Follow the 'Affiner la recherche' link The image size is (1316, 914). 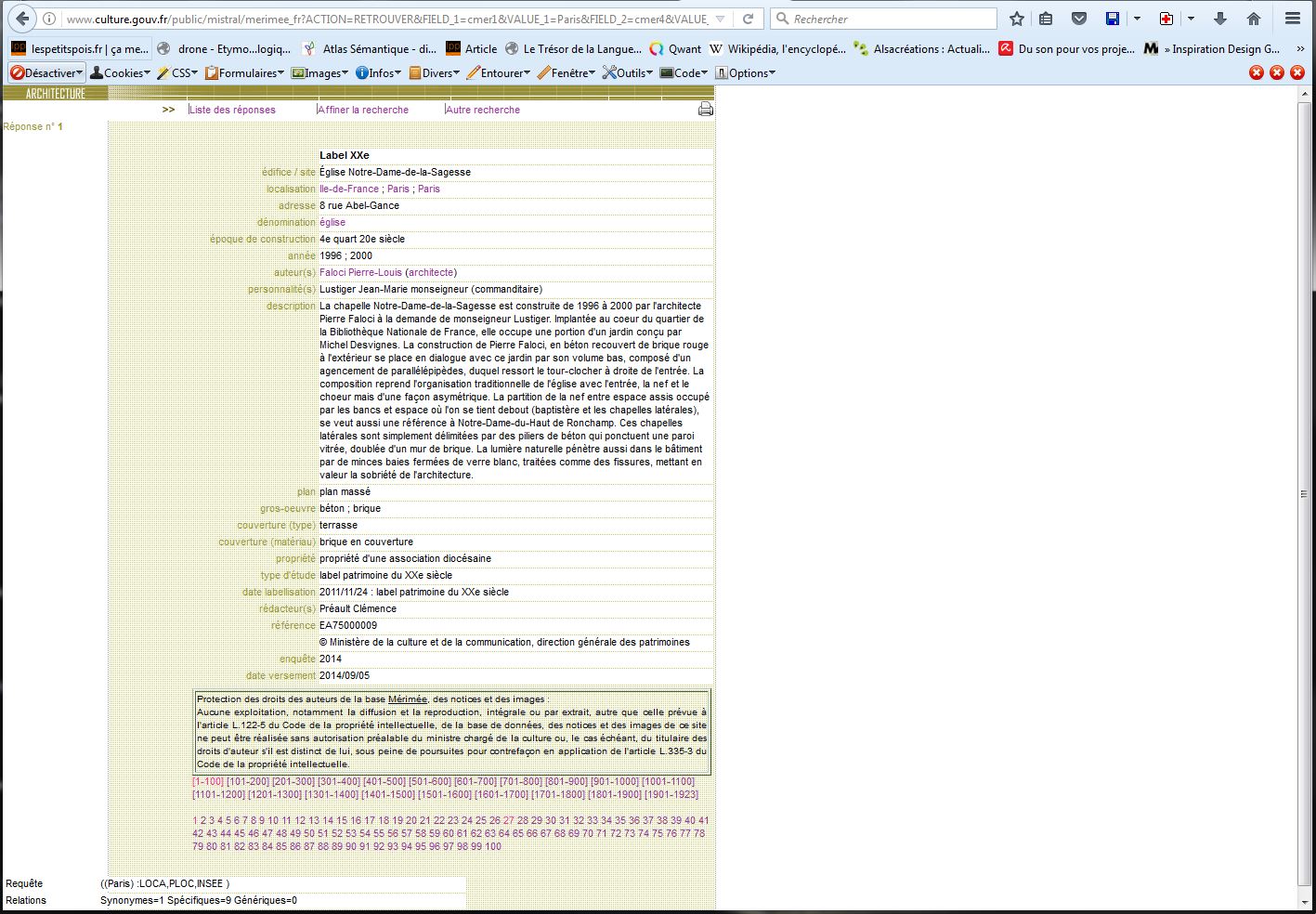point(363,110)
